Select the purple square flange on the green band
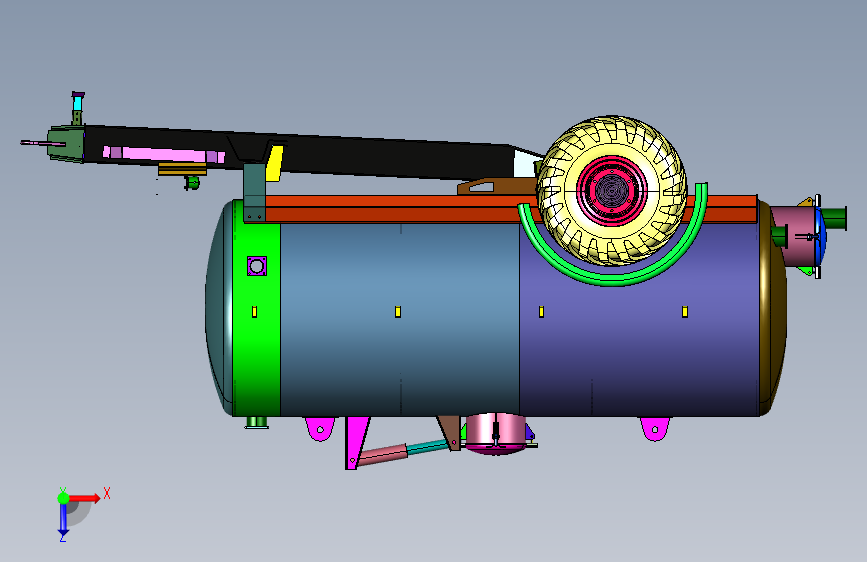 pyautogui.click(x=257, y=266)
